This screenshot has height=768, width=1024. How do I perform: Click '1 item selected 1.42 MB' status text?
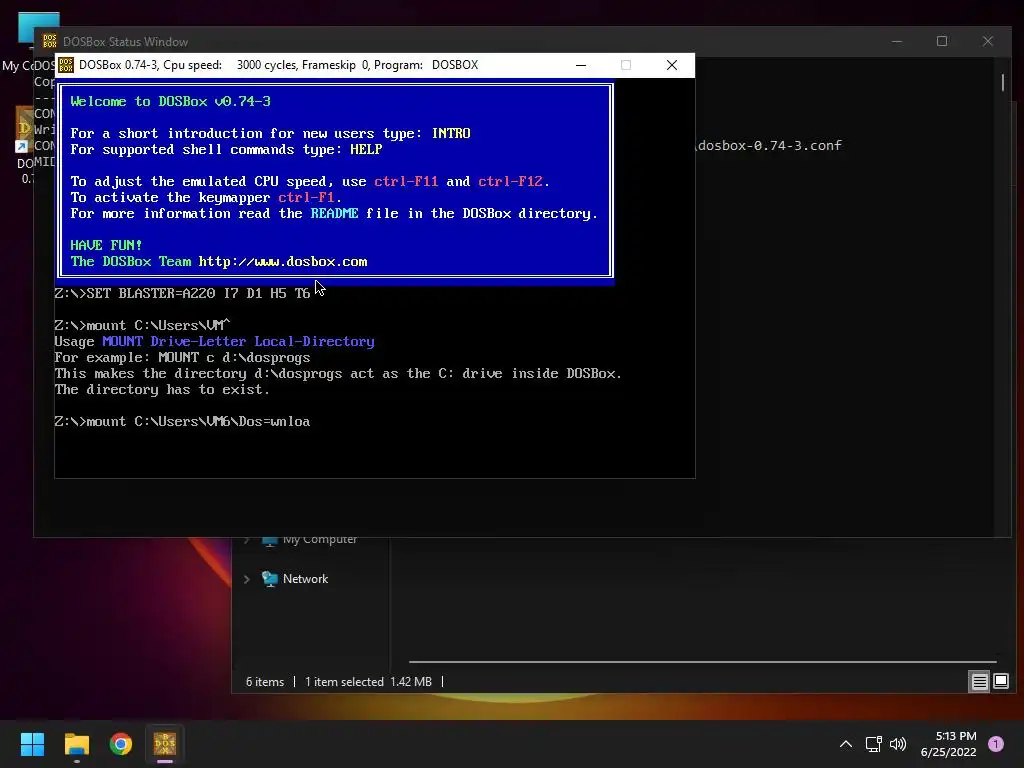click(x=368, y=682)
